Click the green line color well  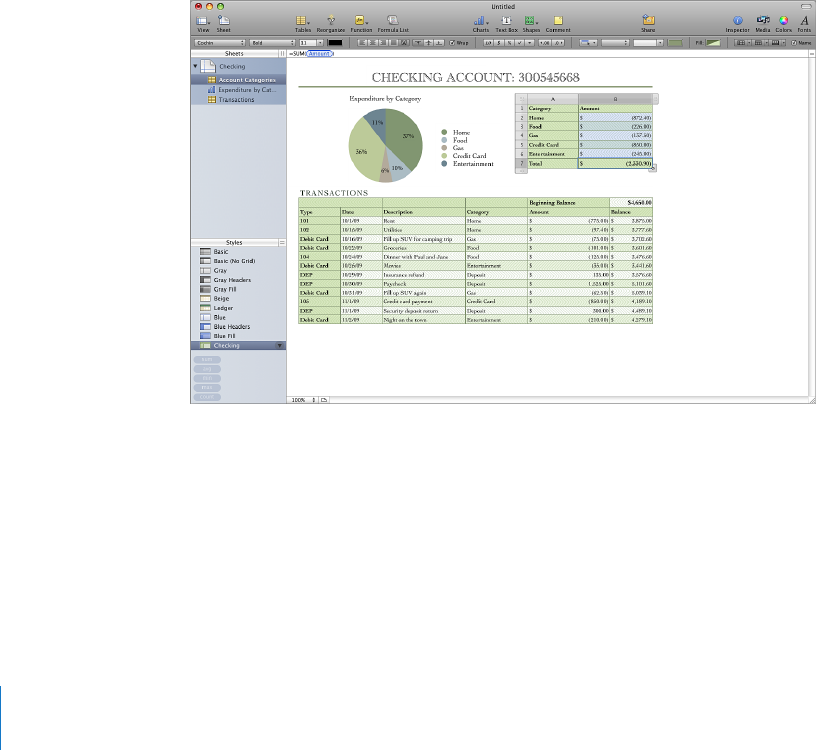point(675,43)
